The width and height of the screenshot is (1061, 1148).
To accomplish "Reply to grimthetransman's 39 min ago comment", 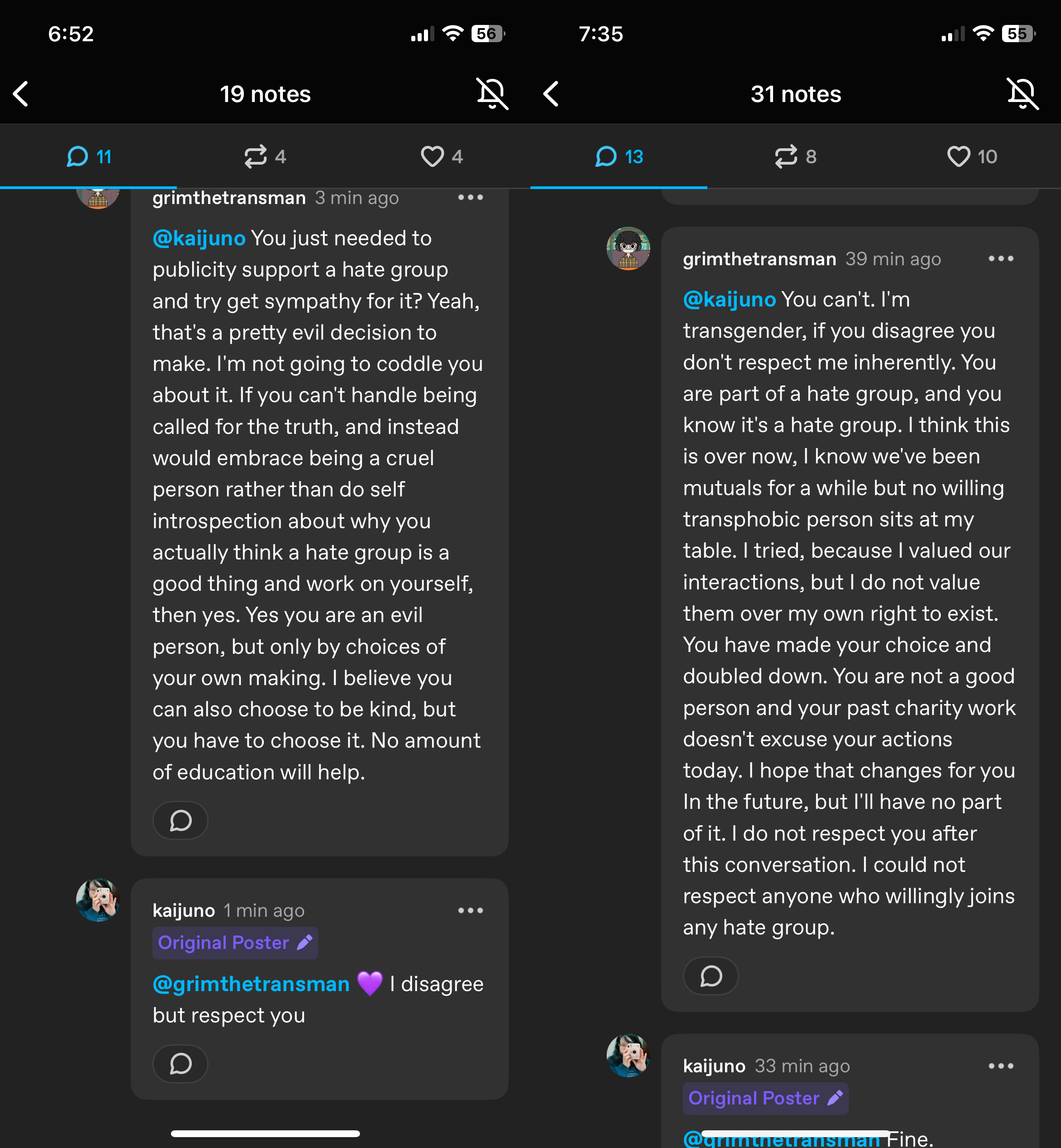I will (711, 976).
